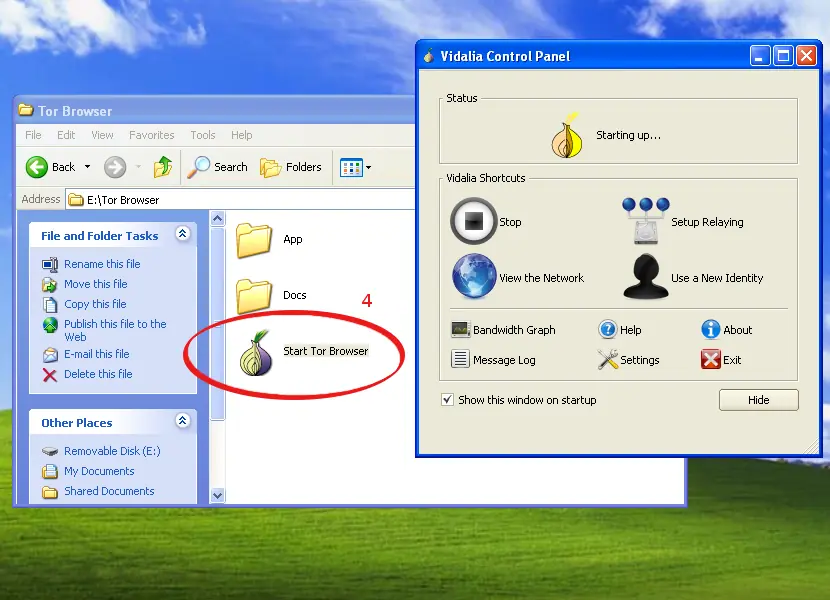This screenshot has width=830, height=600.
Task: Click the Move this file icon
Action: click(x=50, y=284)
